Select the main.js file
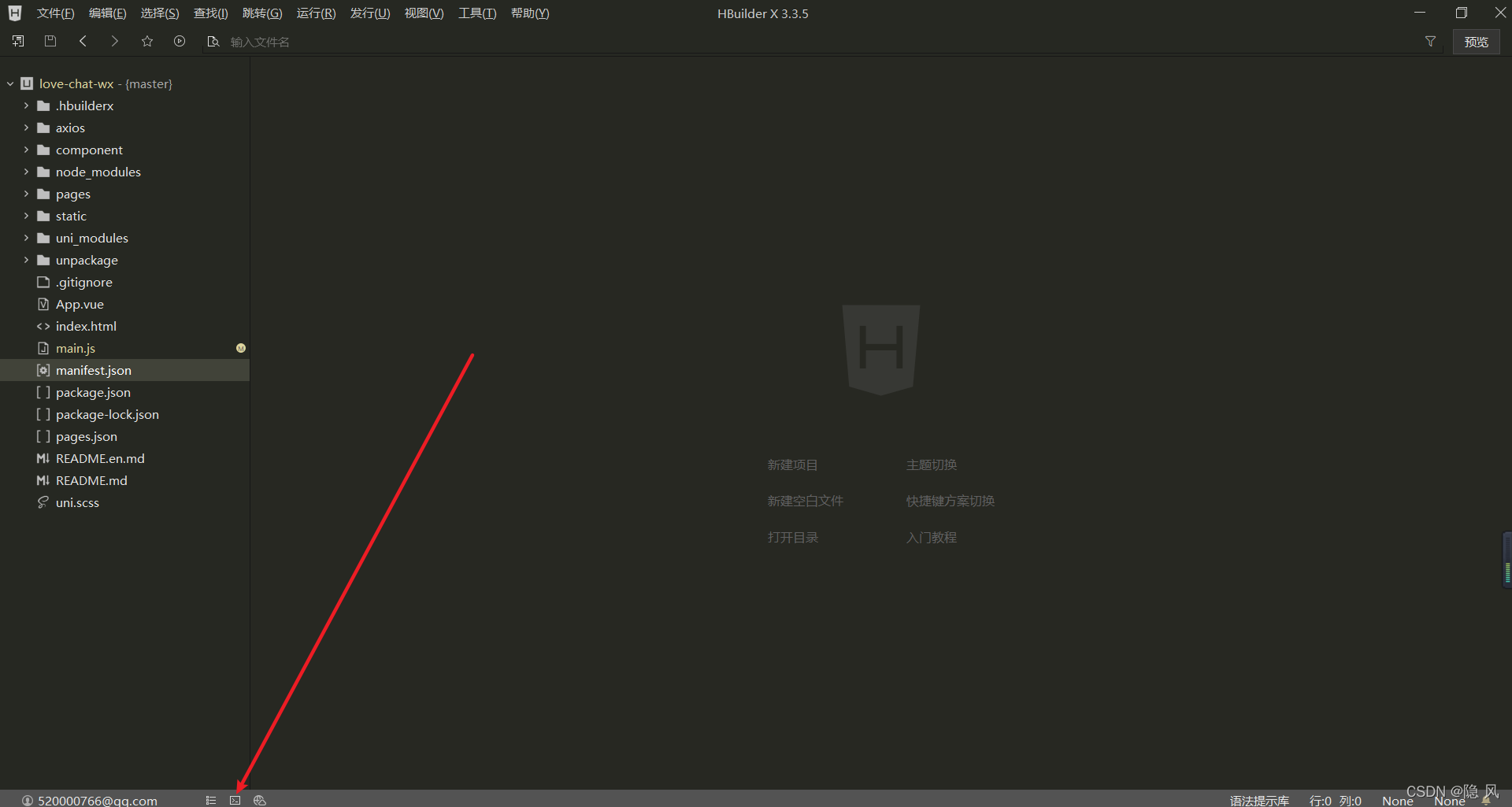Screen dimensions: 1512x807 point(124,348)
